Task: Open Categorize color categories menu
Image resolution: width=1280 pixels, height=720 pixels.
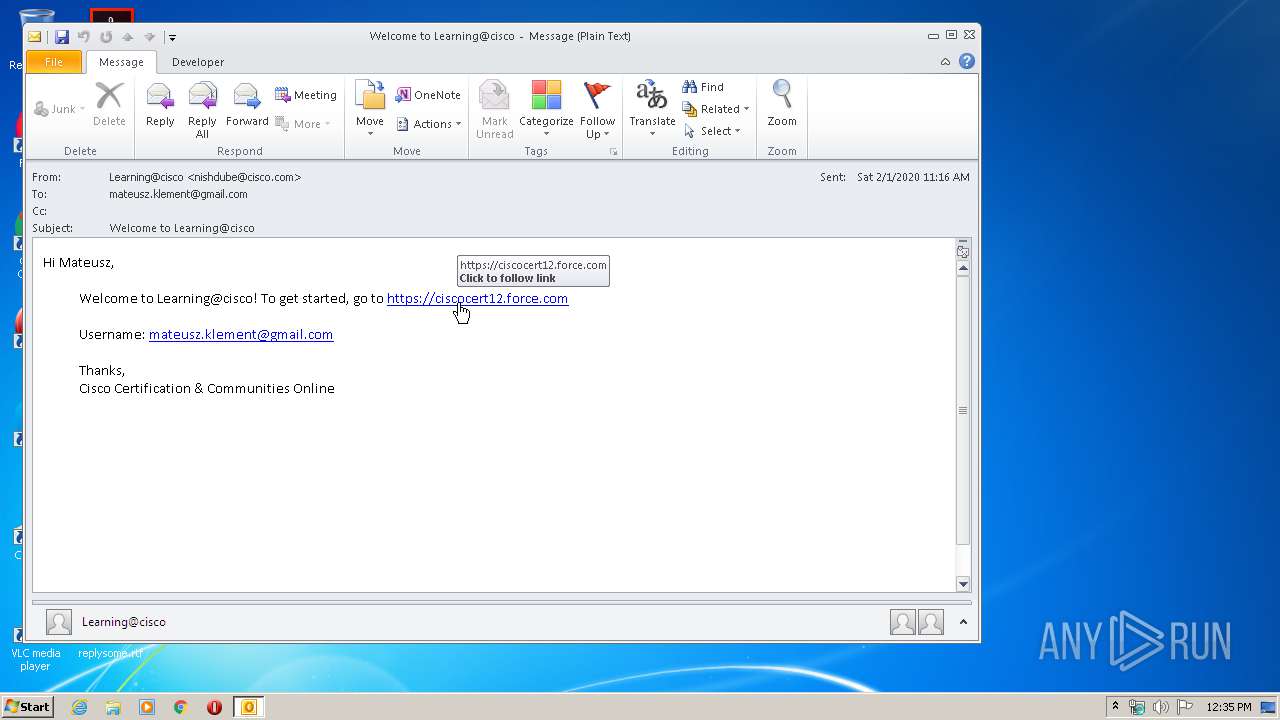Action: [546, 110]
